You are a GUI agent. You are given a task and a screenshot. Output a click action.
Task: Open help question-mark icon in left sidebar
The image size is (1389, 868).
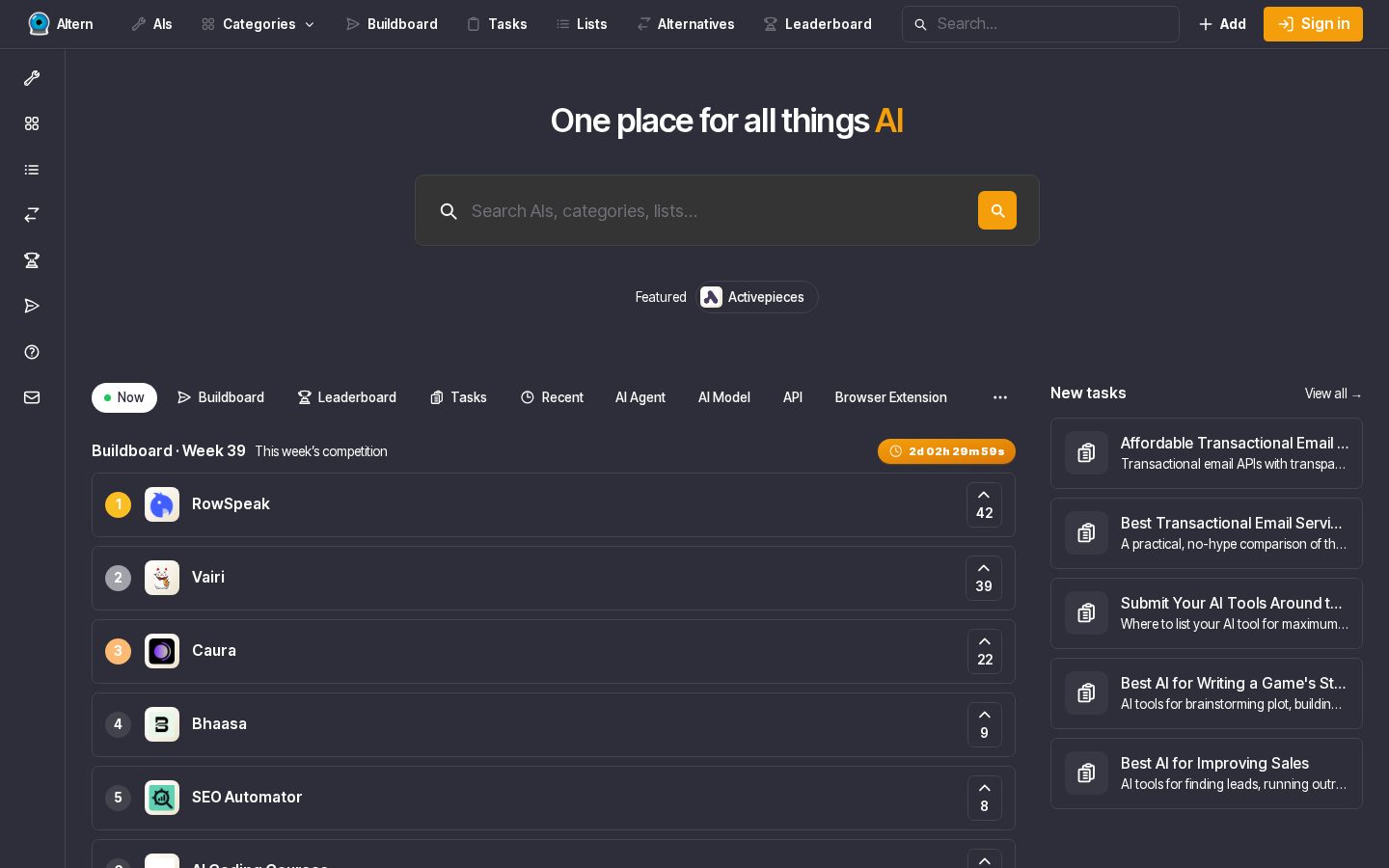tap(32, 352)
